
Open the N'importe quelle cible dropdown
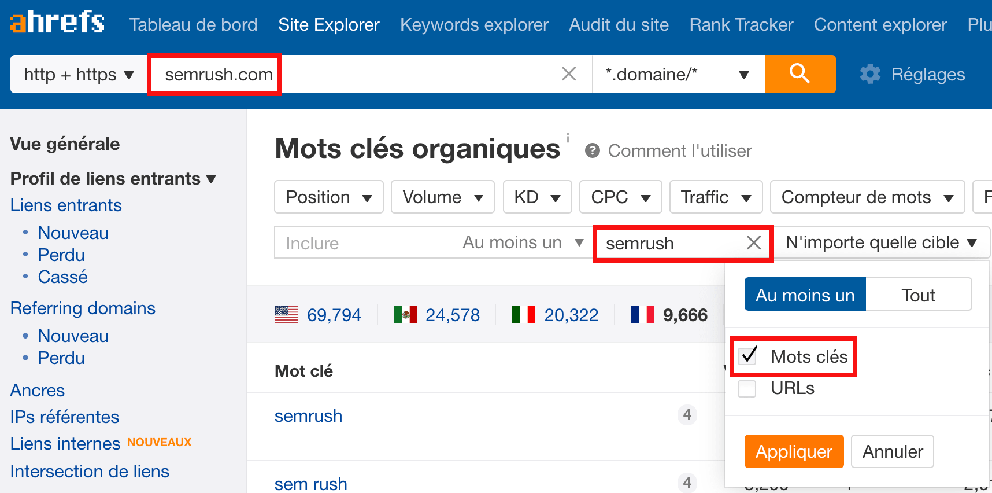[881, 242]
